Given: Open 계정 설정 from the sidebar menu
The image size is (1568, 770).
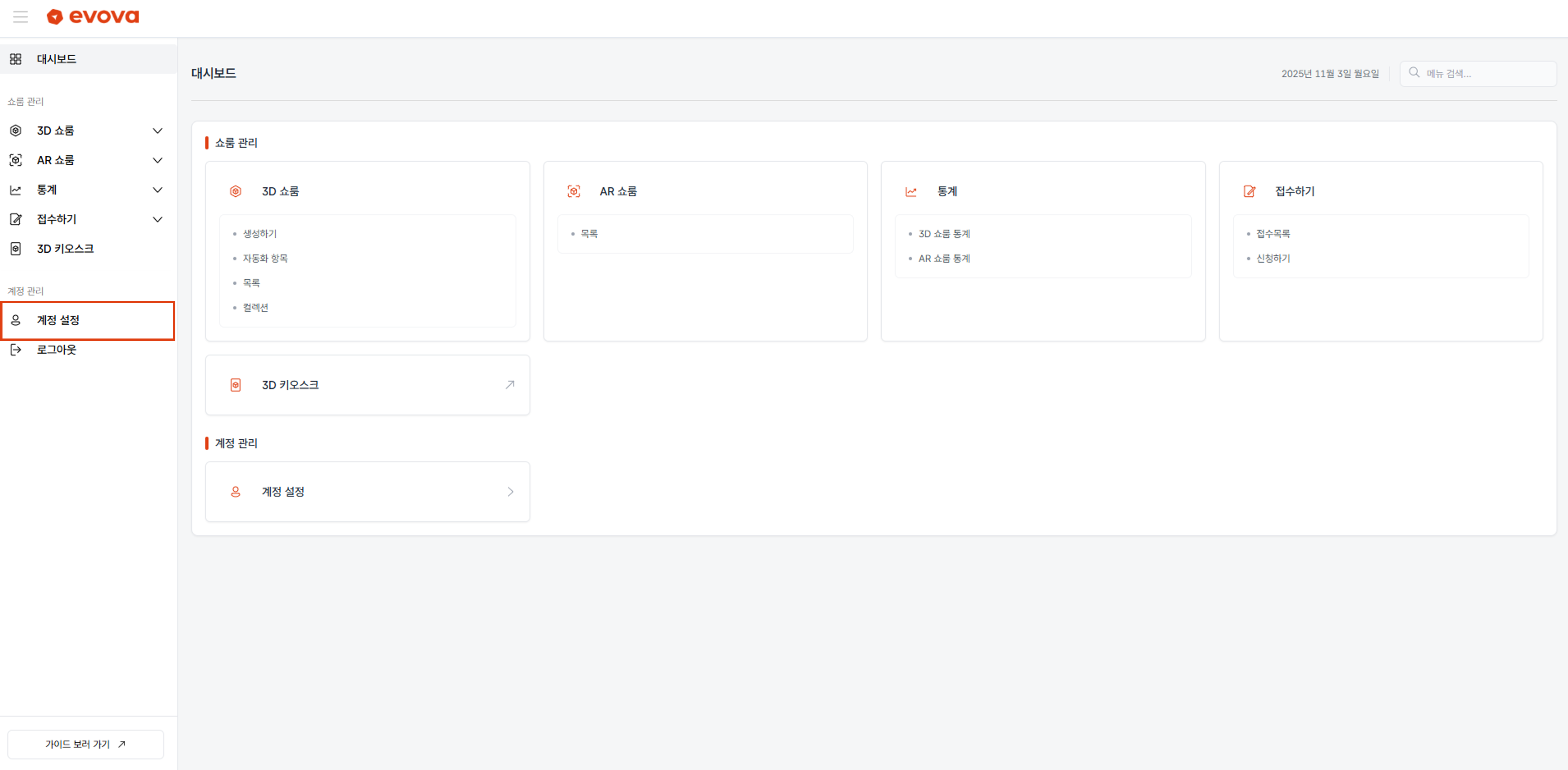Looking at the screenshot, I should pos(58,320).
